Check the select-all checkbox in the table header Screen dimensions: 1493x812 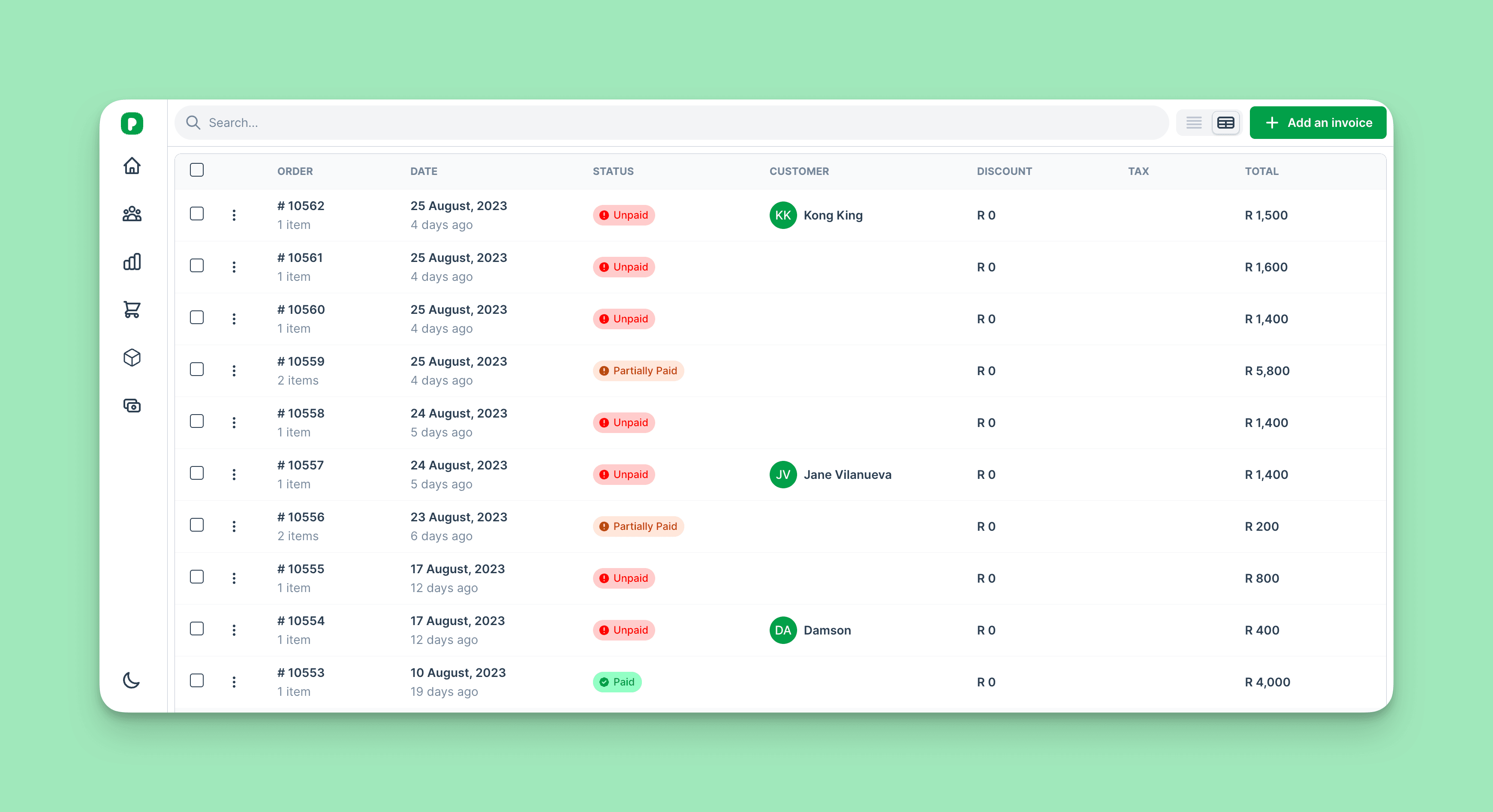coord(196,170)
